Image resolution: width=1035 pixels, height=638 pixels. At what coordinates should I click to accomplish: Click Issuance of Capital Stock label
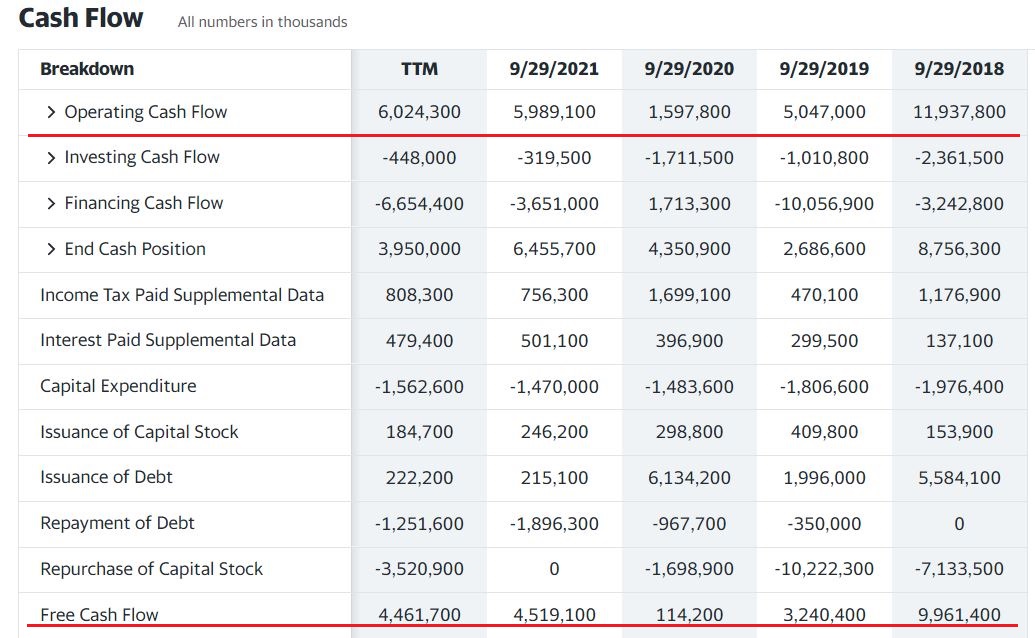click(x=139, y=431)
